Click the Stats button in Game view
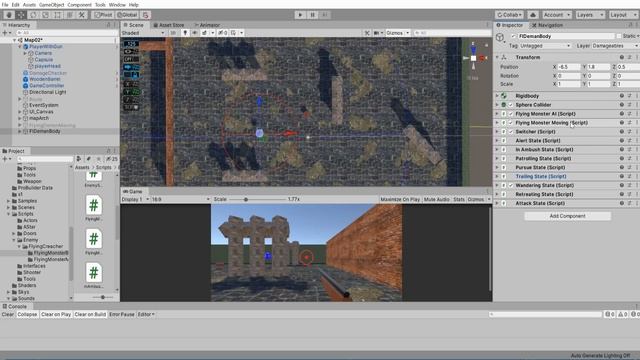 click(459, 199)
